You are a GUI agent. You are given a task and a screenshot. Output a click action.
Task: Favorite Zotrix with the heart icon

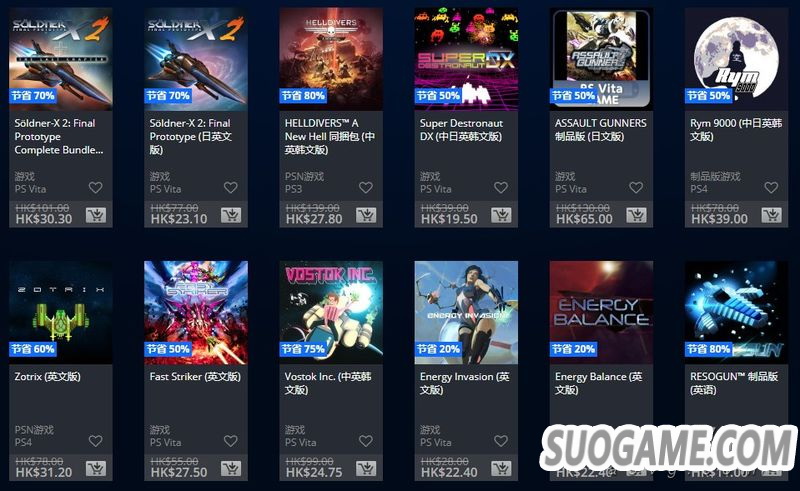(x=95, y=440)
